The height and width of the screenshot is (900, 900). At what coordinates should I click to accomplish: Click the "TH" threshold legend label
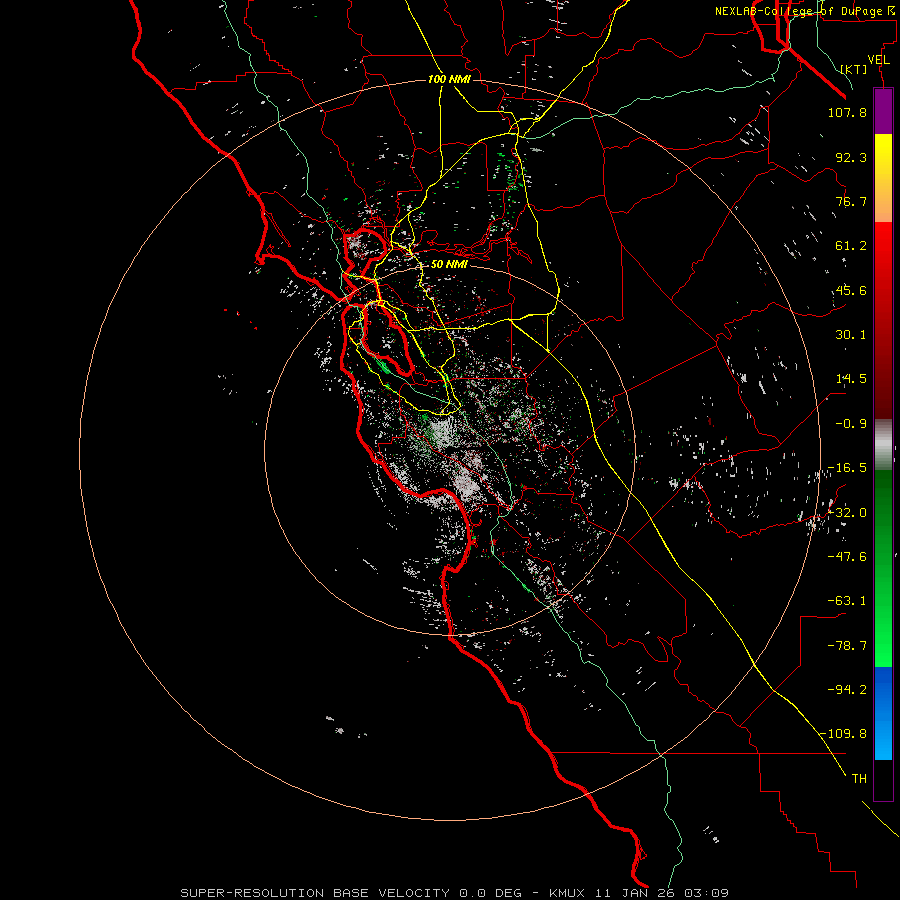pos(859,779)
